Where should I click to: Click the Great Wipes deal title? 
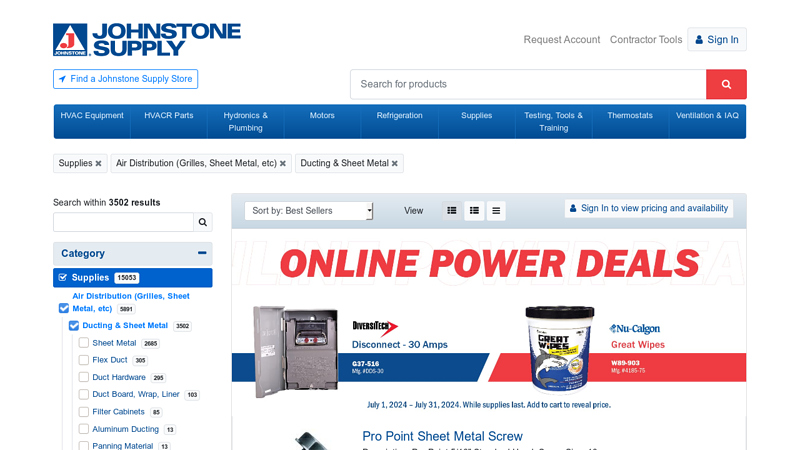click(x=638, y=345)
